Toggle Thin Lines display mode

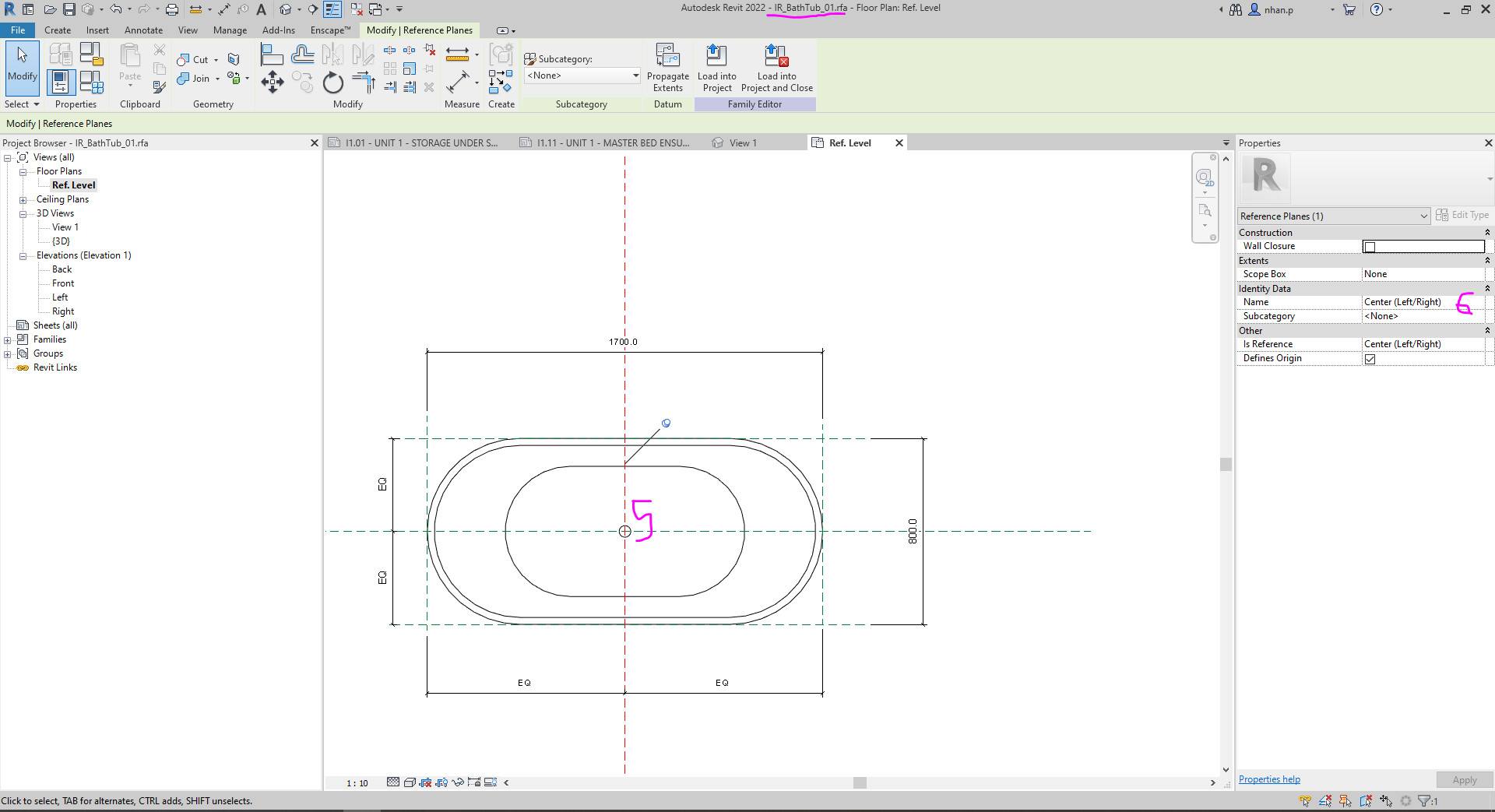332,9
